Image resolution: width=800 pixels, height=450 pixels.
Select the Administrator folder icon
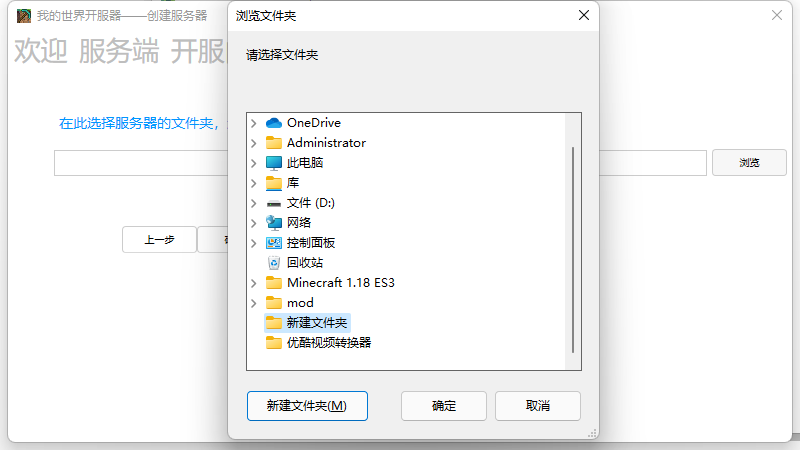click(274, 143)
